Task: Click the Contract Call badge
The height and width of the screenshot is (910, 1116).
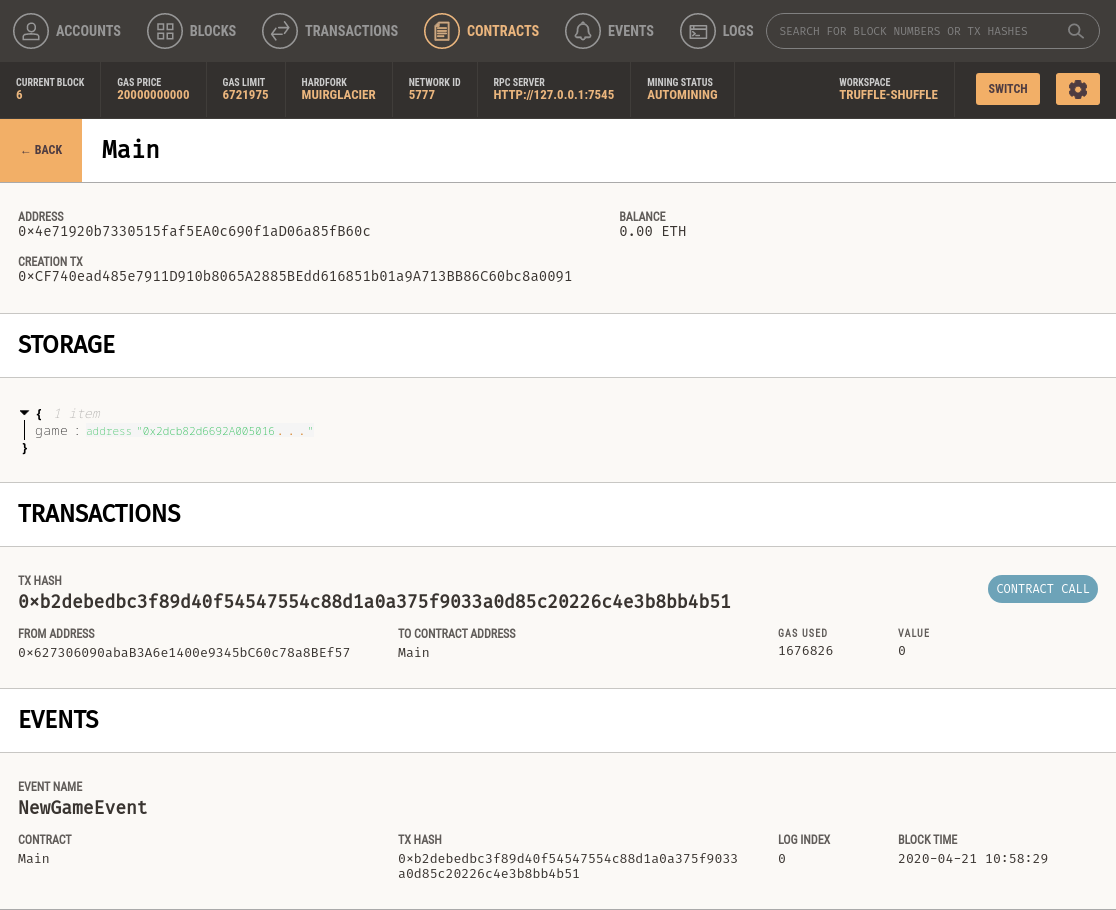Action: pyautogui.click(x=1043, y=589)
